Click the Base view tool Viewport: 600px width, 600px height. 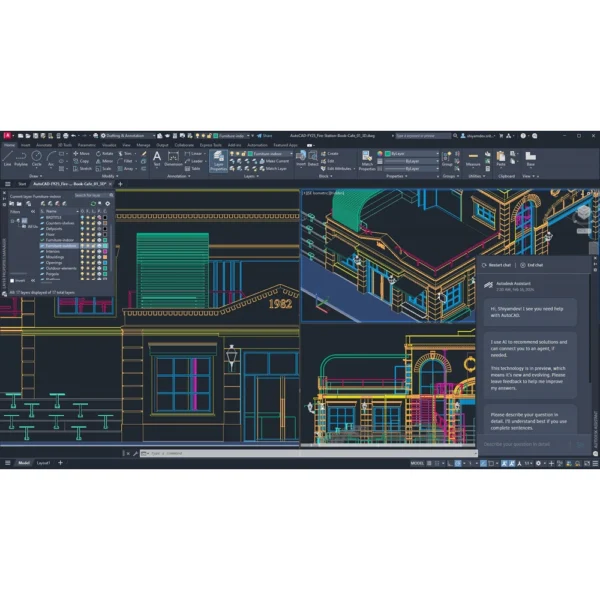tap(530, 158)
